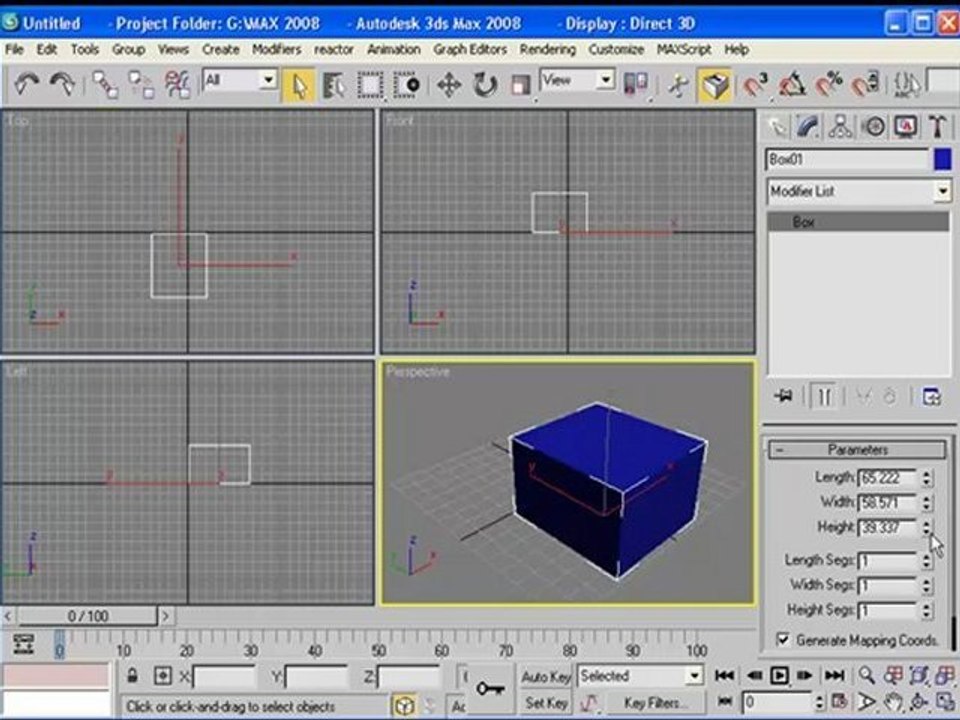Viewport: 960px width, 720px height.
Task: Open the Display command panel tab
Action: tap(905, 127)
